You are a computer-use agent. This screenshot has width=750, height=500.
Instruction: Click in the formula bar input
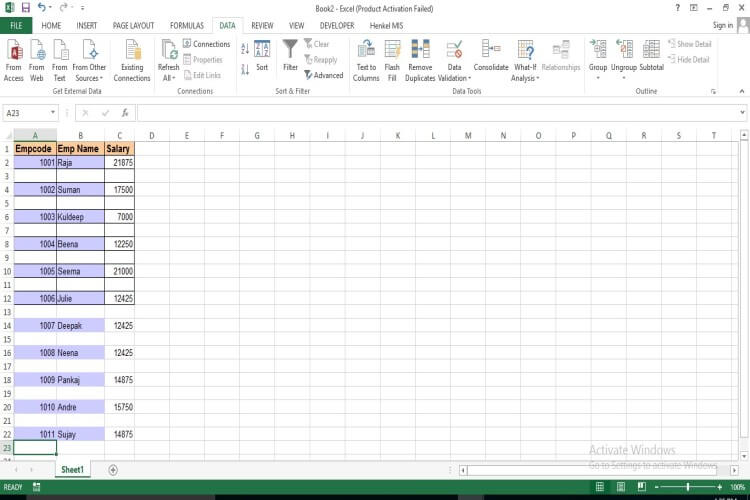(438, 113)
